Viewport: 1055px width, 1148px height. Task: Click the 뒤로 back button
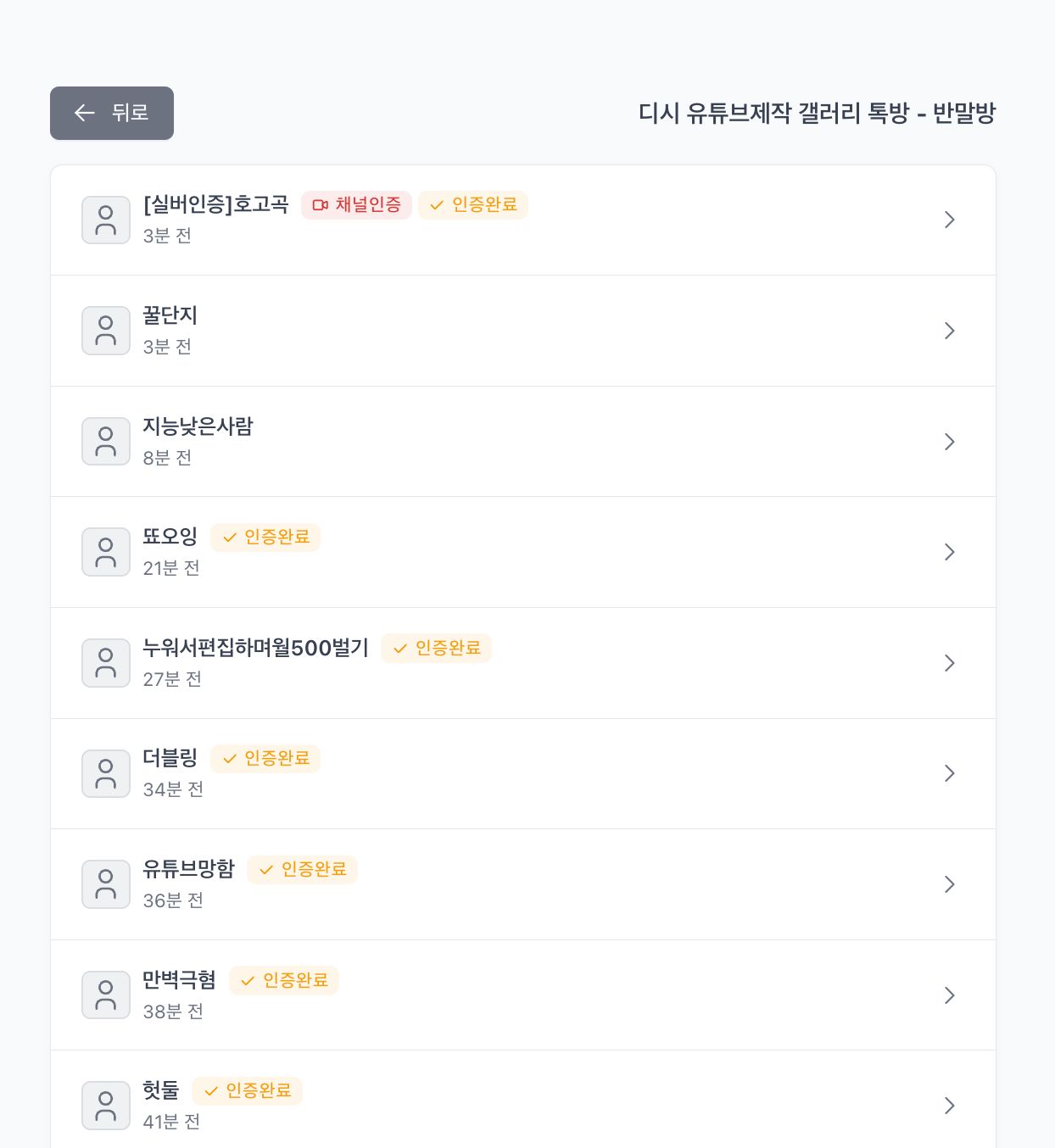[112, 113]
